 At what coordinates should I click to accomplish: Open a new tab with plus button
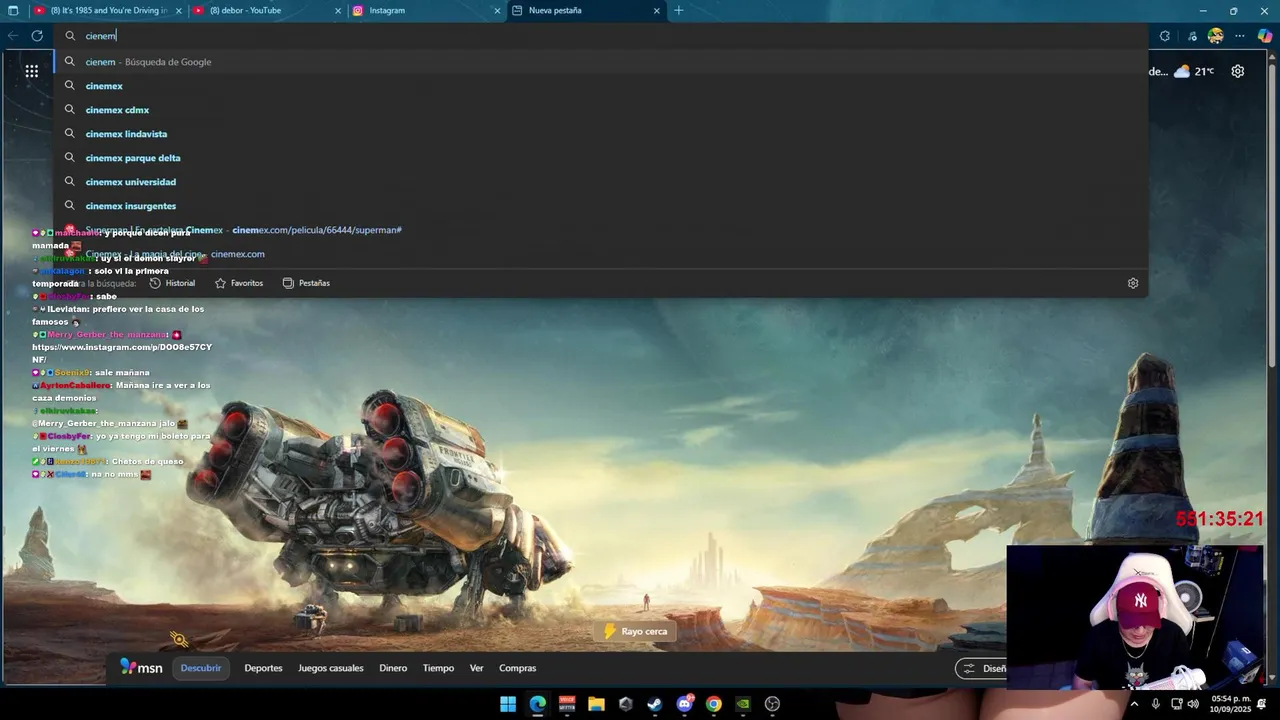click(679, 10)
